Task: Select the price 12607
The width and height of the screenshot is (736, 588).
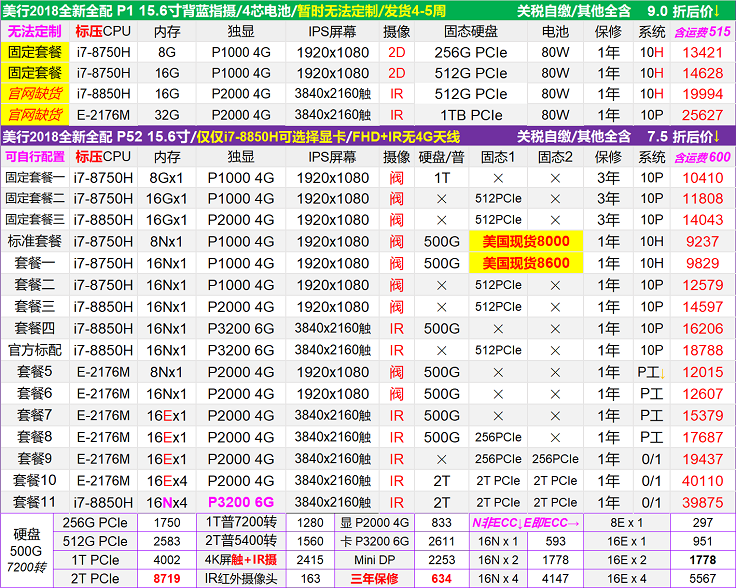Action: 702,394
